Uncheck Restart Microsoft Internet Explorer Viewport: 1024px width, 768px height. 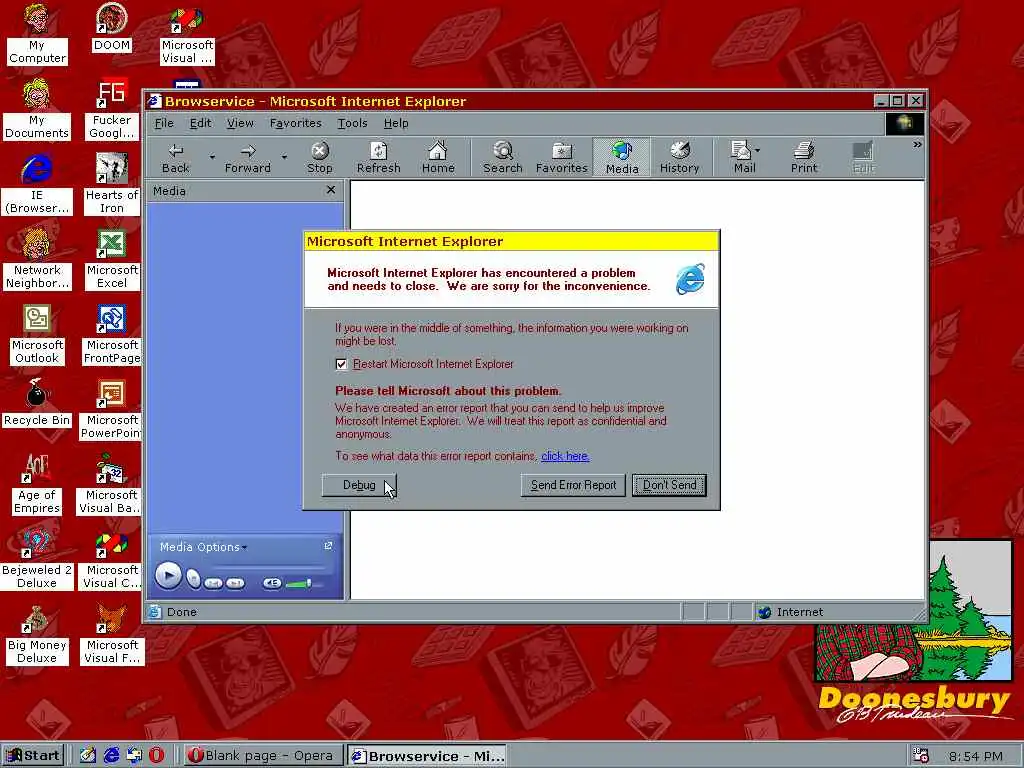341,364
